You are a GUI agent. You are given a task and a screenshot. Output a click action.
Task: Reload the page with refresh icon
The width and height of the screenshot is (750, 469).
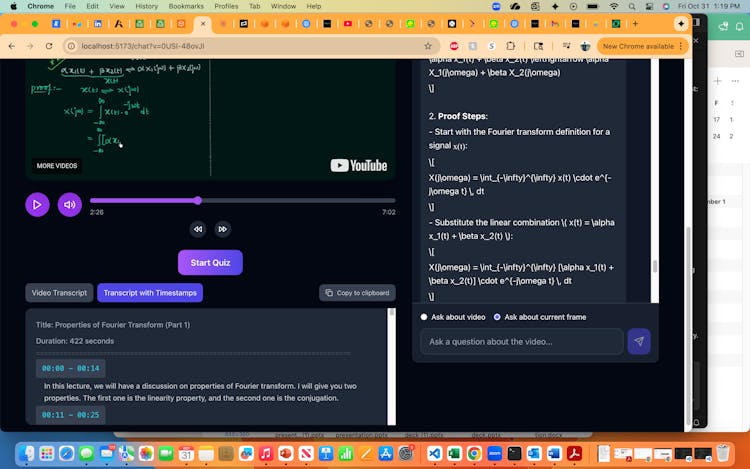[49, 46]
